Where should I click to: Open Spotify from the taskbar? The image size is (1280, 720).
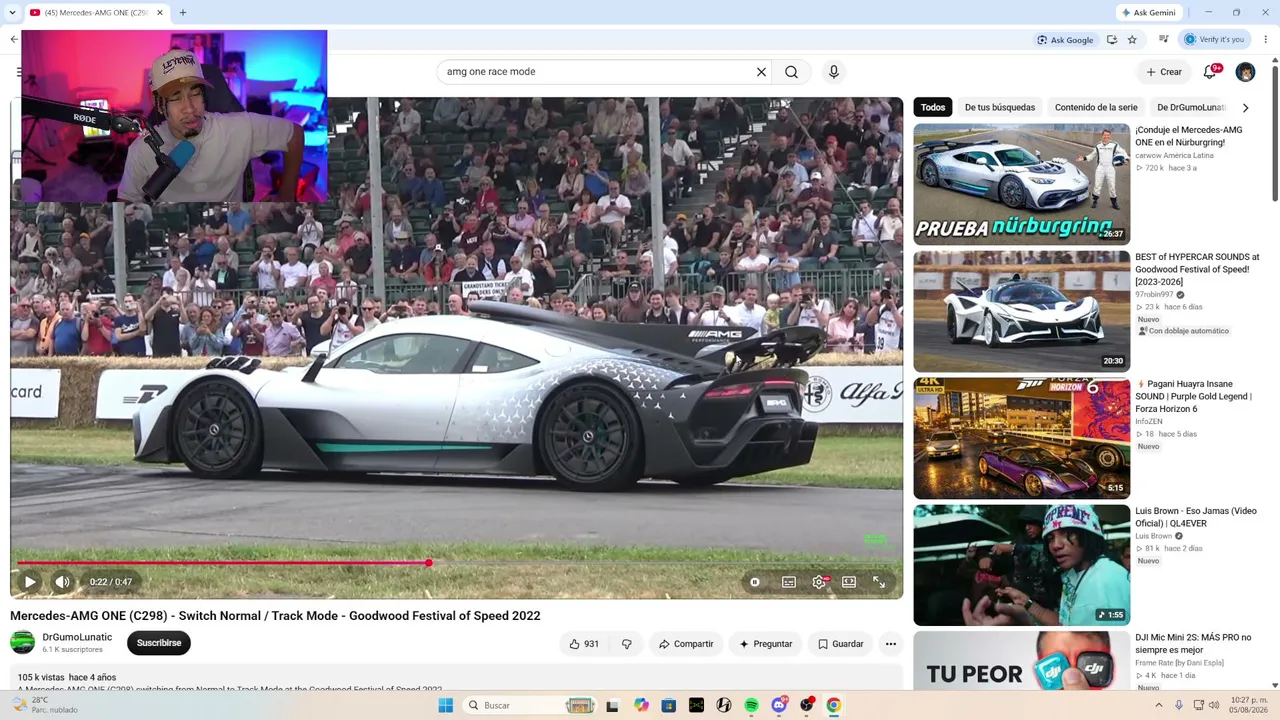tap(751, 705)
